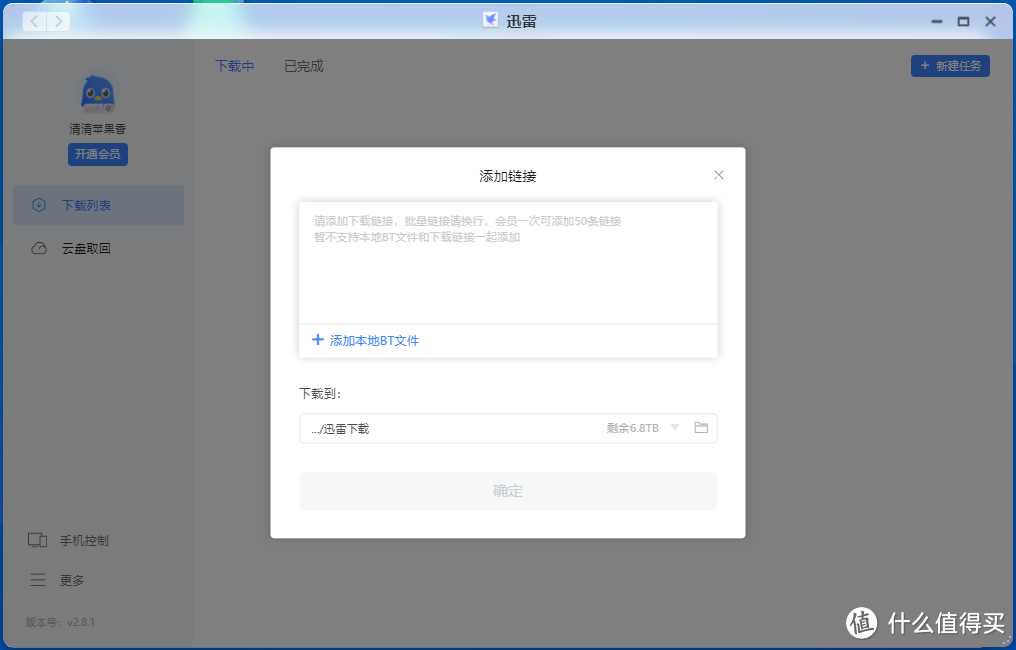
Task: Click the 开通会员 membership button
Action: pyautogui.click(x=97, y=154)
